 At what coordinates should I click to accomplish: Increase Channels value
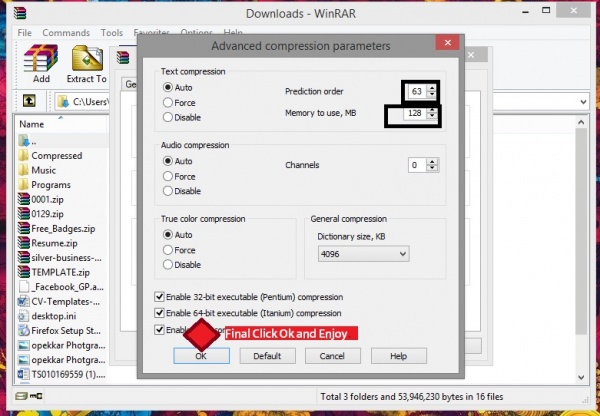pyautogui.click(x=432, y=162)
